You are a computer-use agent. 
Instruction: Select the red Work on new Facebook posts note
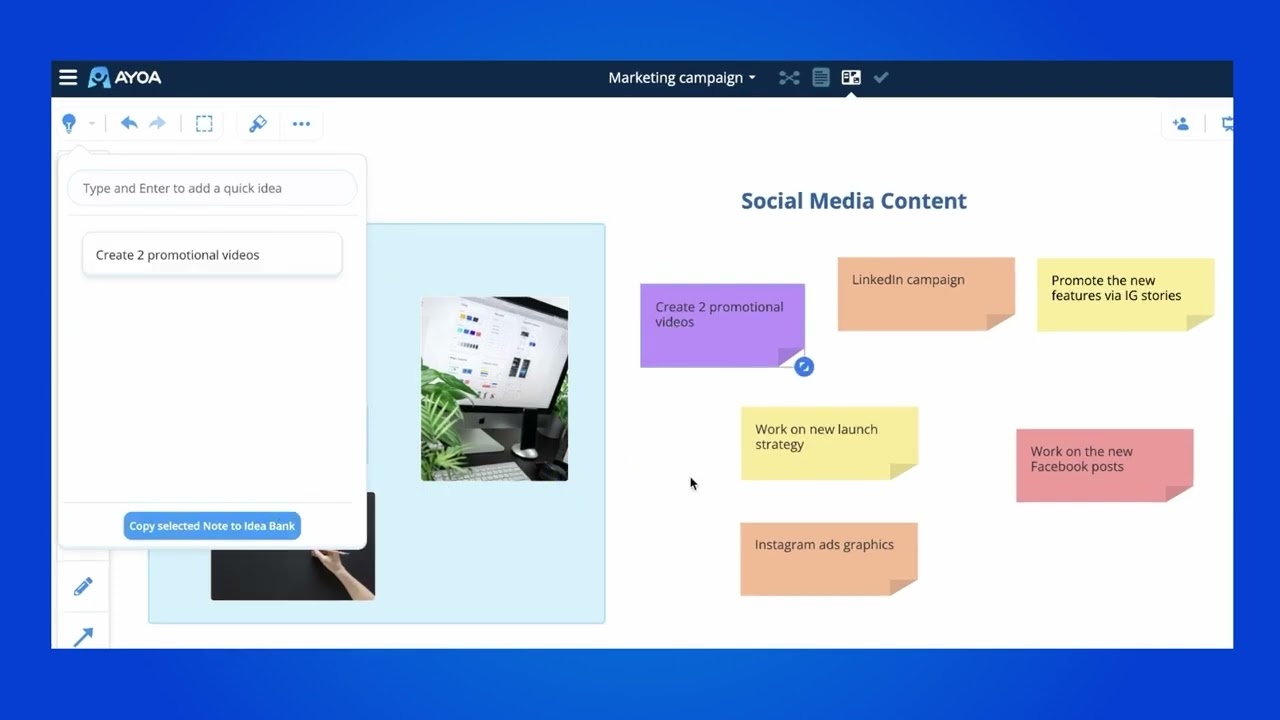point(1105,465)
